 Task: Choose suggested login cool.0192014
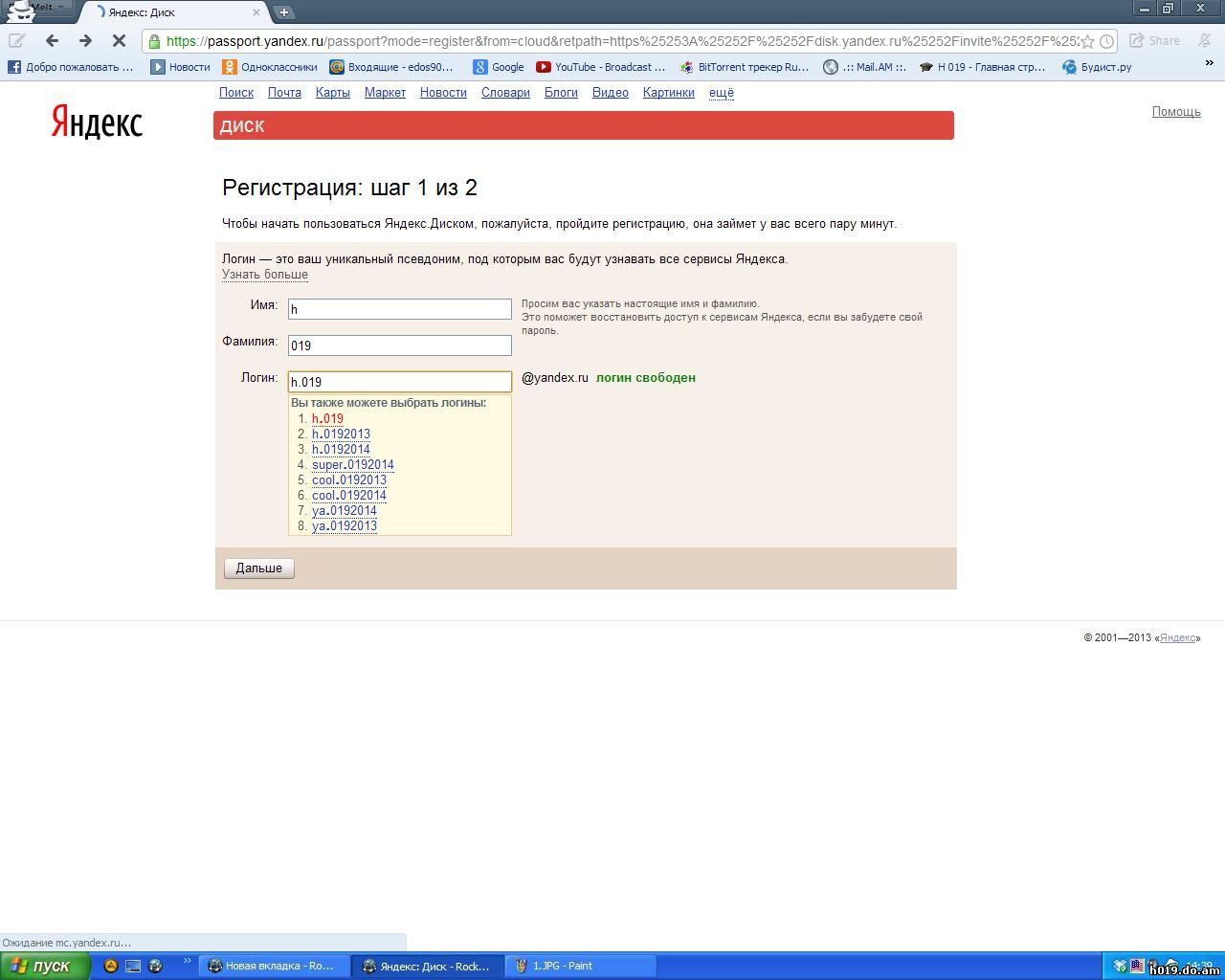point(349,495)
